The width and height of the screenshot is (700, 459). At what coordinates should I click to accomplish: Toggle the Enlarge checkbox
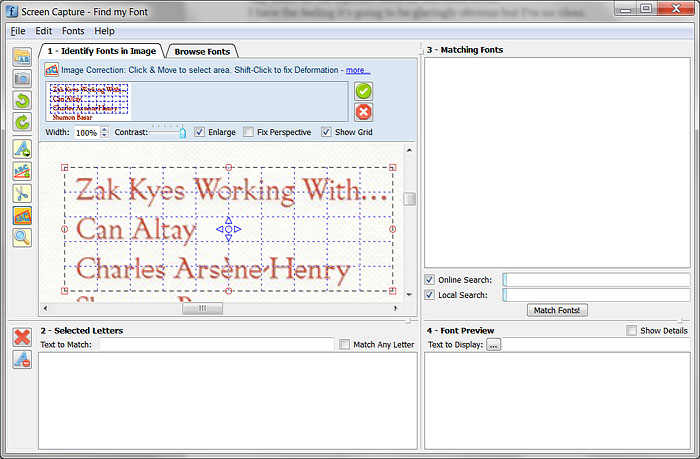coord(199,132)
